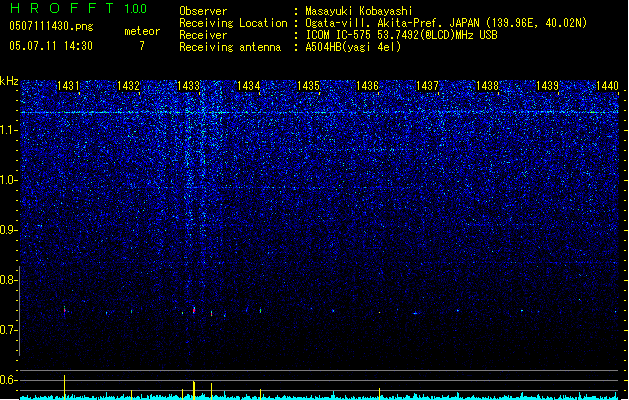Click the 1435 time marker
The width and height of the screenshot is (629, 400).
click(x=308, y=86)
